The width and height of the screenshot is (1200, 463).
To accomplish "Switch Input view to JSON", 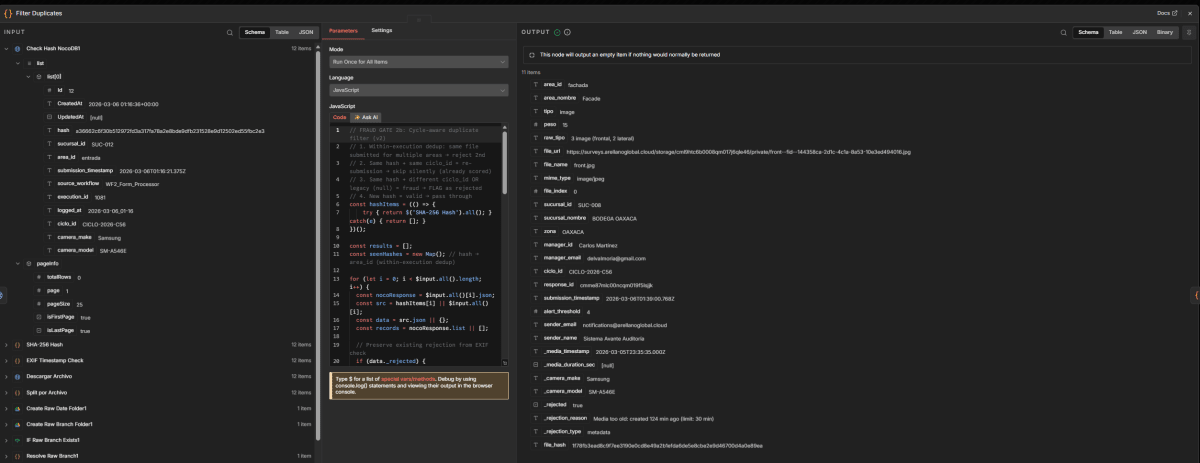I will tap(306, 33).
